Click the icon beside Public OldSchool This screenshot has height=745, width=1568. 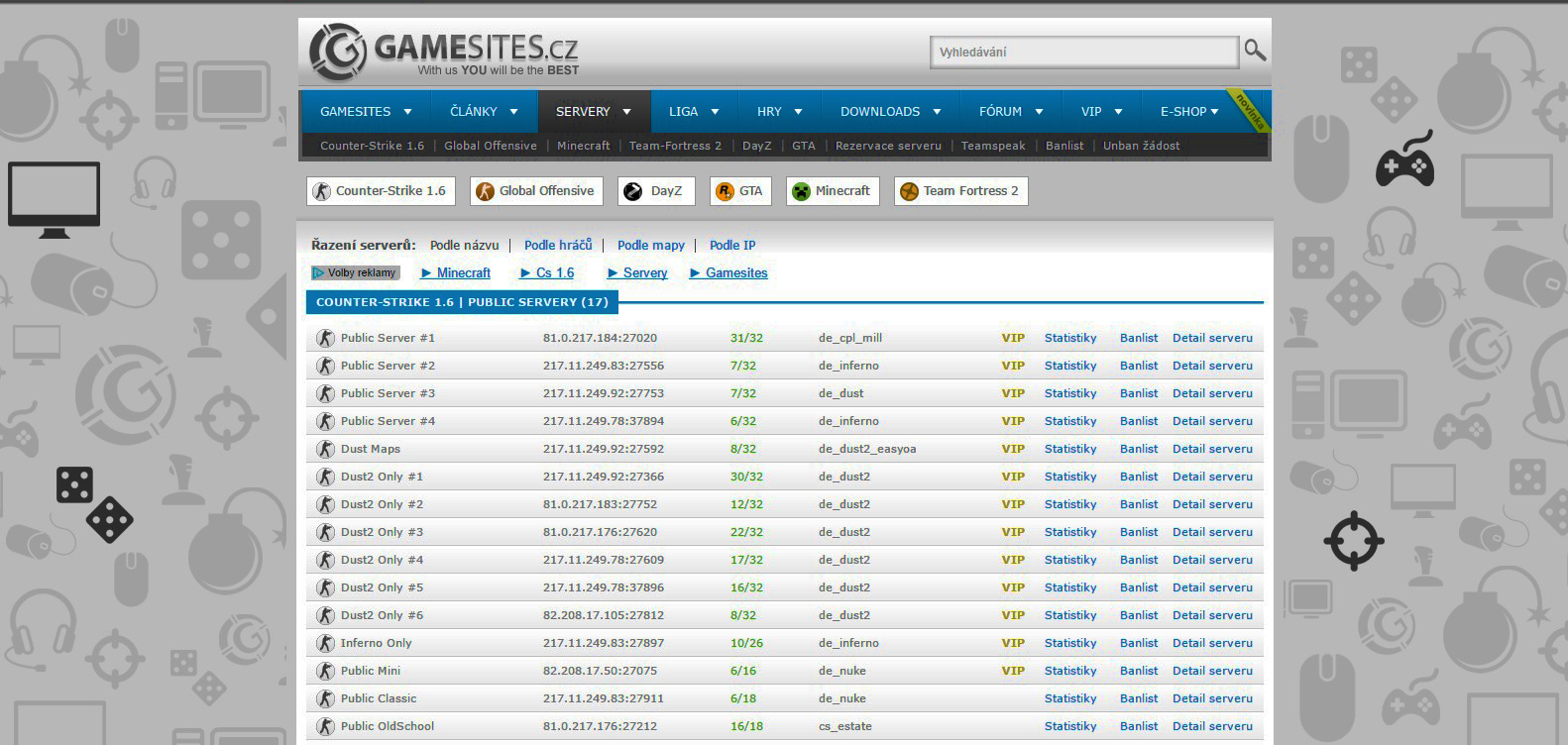point(325,726)
